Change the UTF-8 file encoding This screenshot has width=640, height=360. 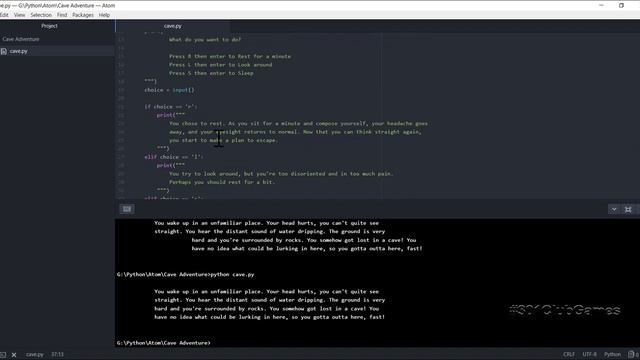click(x=589, y=354)
